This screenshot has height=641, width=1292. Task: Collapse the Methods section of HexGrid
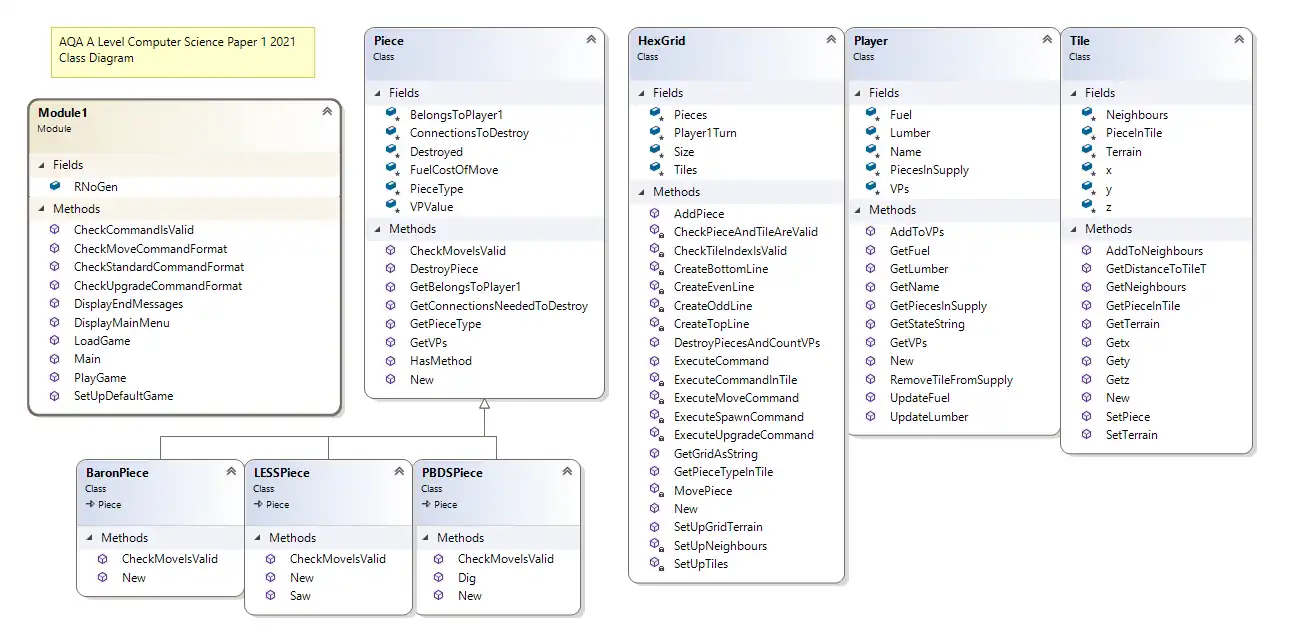click(639, 191)
